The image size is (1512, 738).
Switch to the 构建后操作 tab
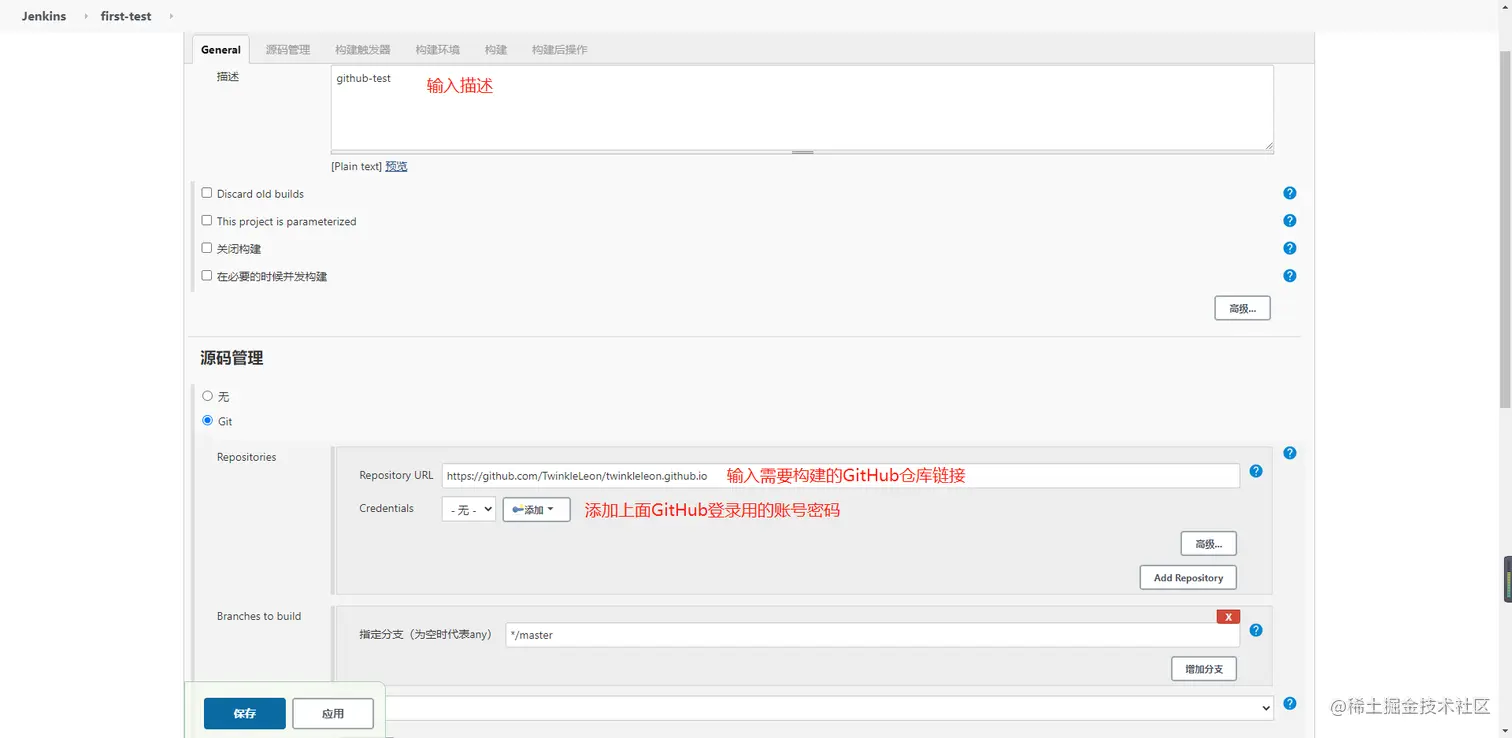click(x=559, y=49)
